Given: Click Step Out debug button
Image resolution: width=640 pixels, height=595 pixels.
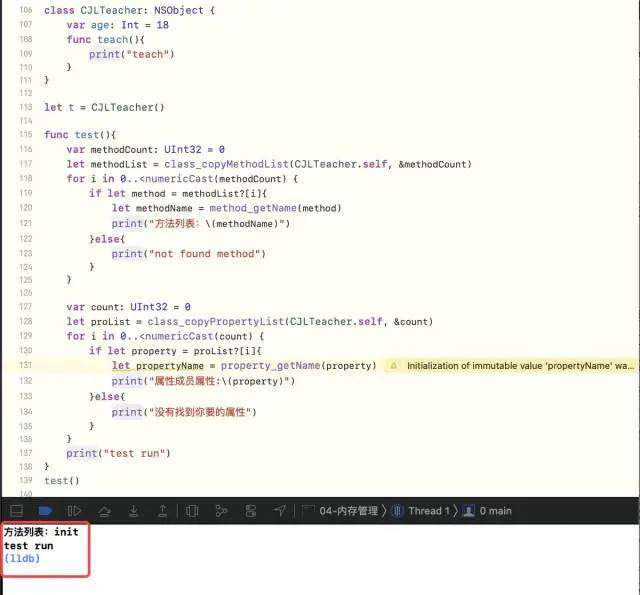Looking at the screenshot, I should click(162, 511).
